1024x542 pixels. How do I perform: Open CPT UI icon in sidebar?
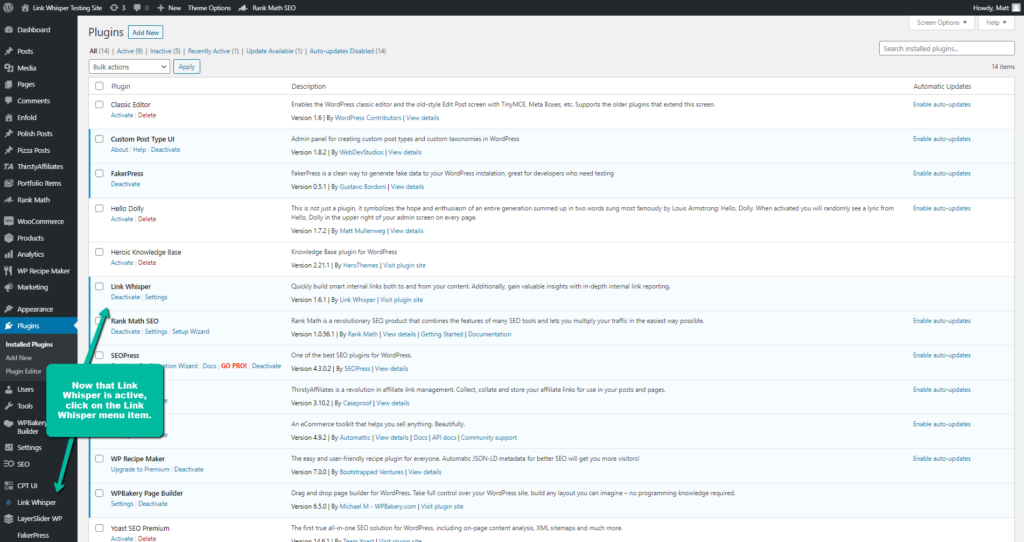tap(8, 486)
